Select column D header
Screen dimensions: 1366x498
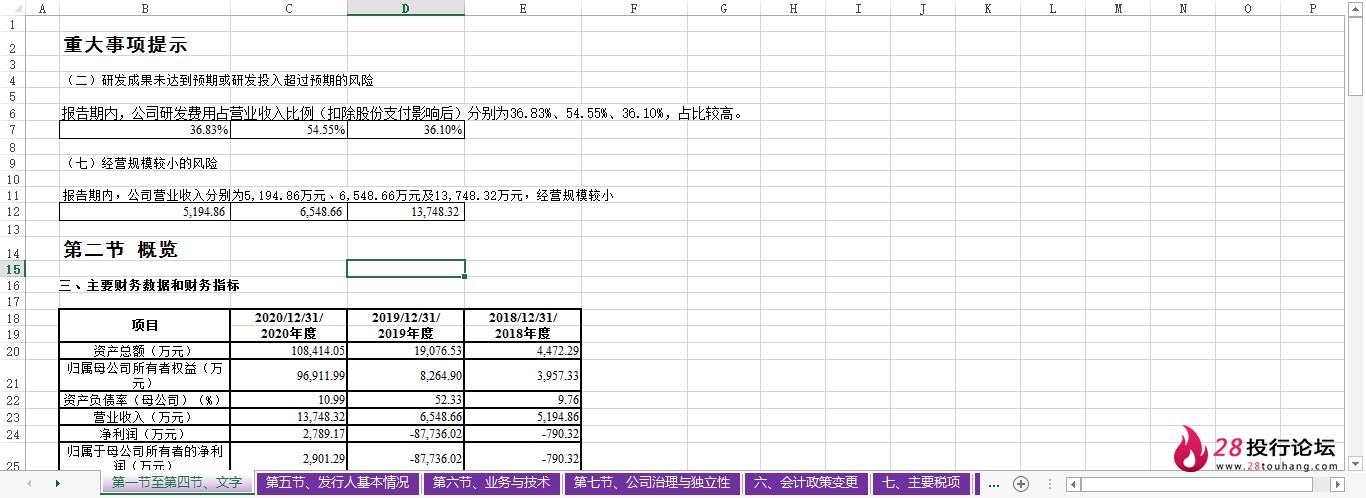tap(406, 8)
